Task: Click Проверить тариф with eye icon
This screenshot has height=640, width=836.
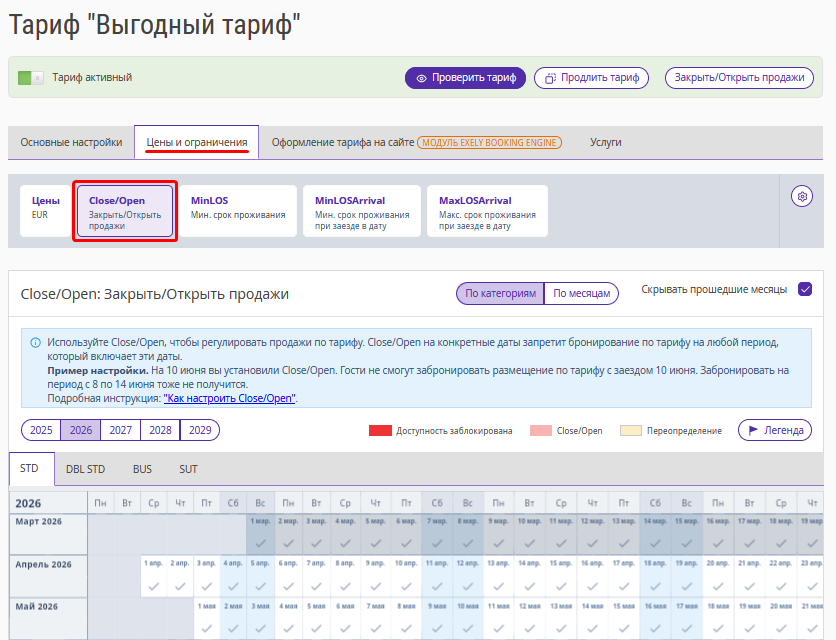Action: [465, 78]
